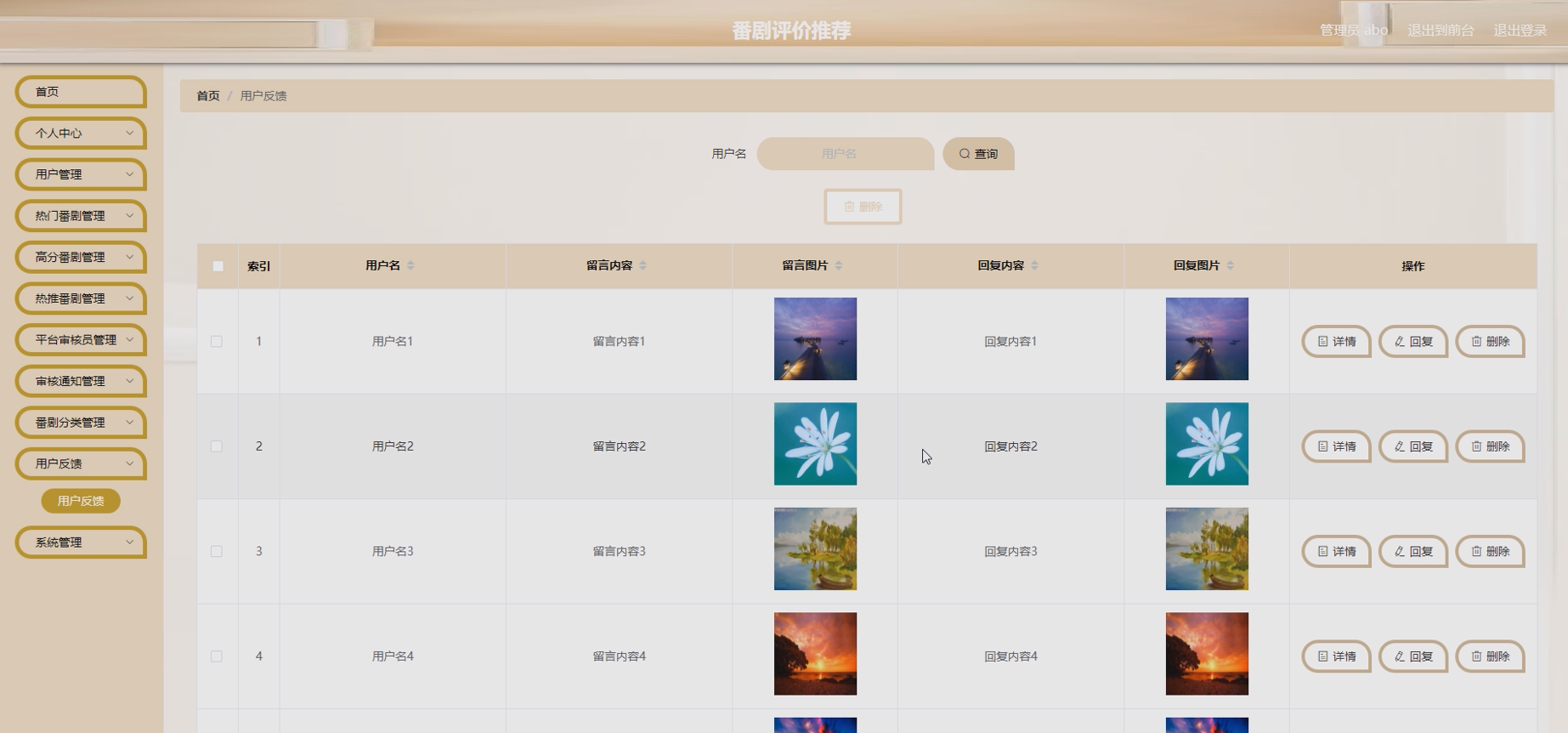Click the 详情 button for 用户名1
Image resolution: width=1568 pixels, height=733 pixels.
[x=1336, y=341]
